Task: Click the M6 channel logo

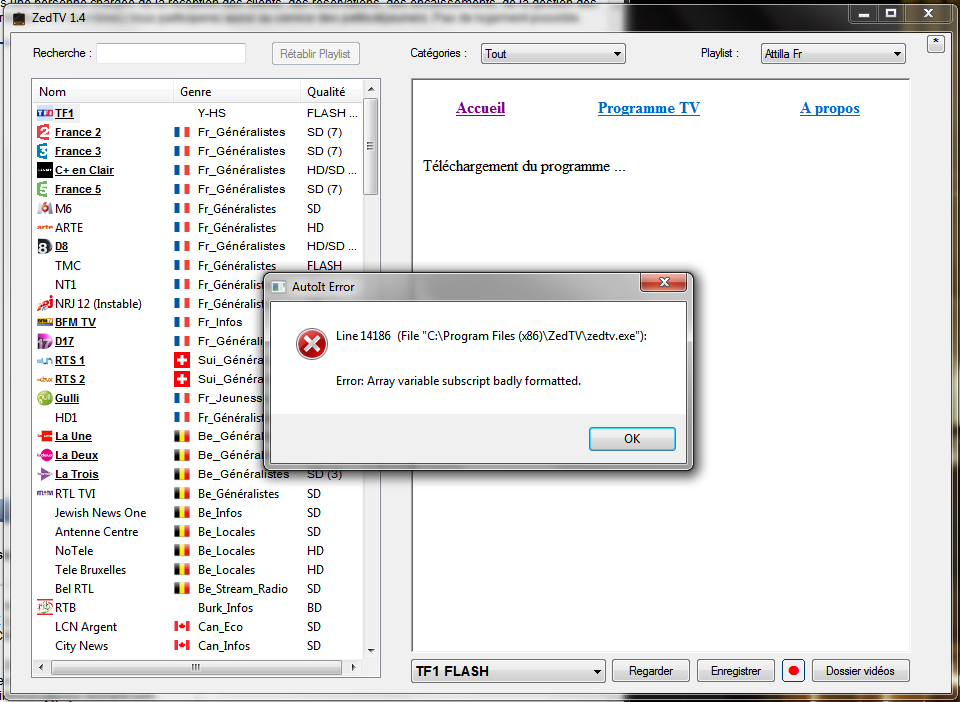Action: coord(44,208)
